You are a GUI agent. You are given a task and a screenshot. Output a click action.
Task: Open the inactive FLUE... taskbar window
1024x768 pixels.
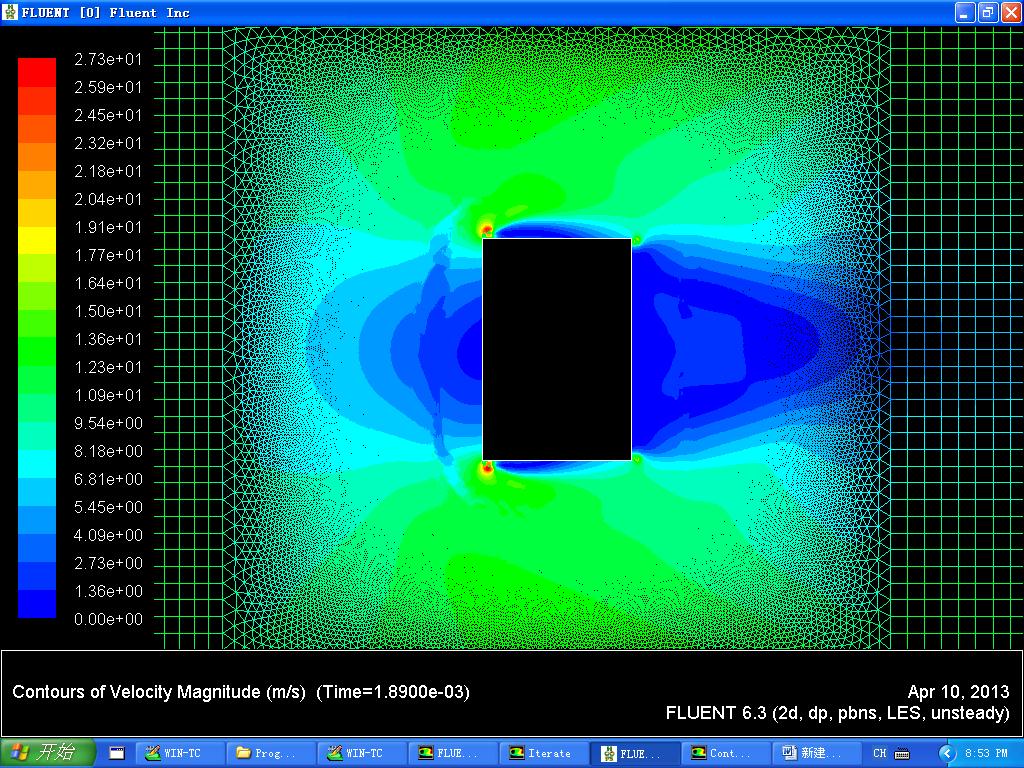click(x=453, y=753)
